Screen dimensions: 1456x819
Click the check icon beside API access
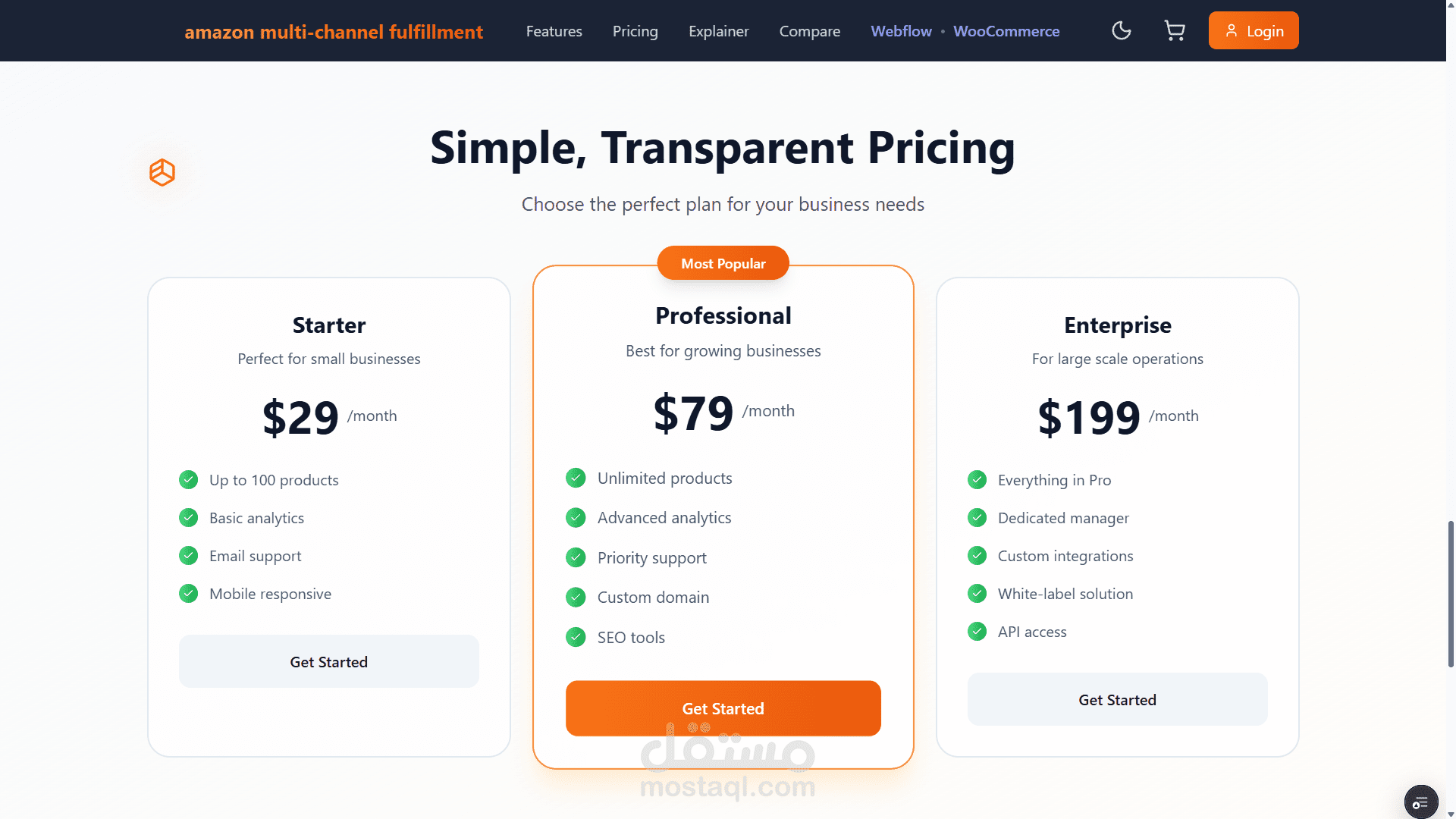[x=977, y=632]
